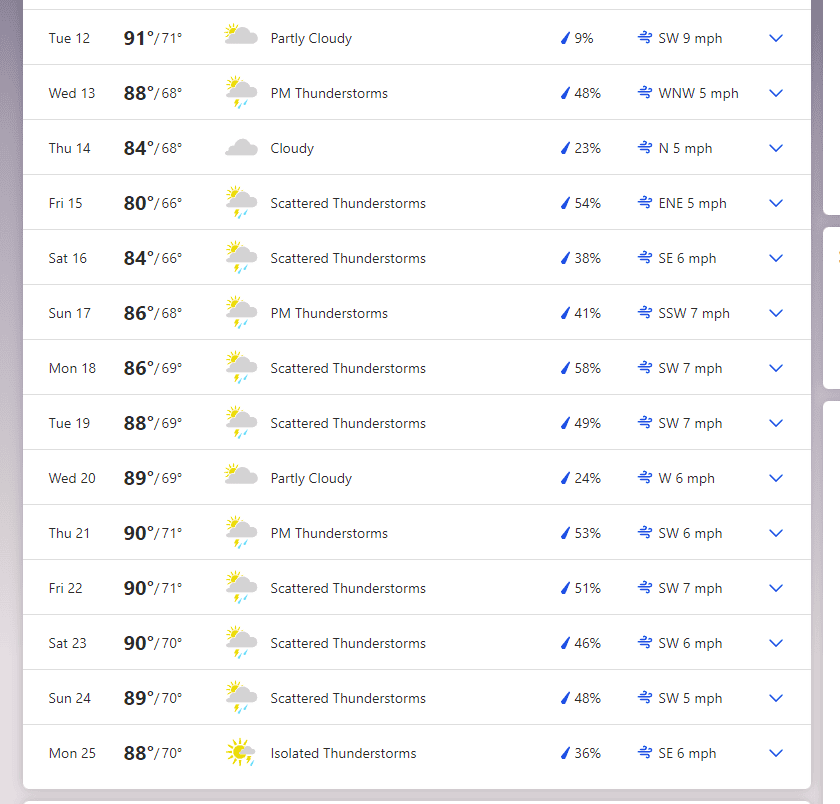Click the partly cloudy icon for Tue 12
The image size is (840, 804).
(x=241, y=35)
